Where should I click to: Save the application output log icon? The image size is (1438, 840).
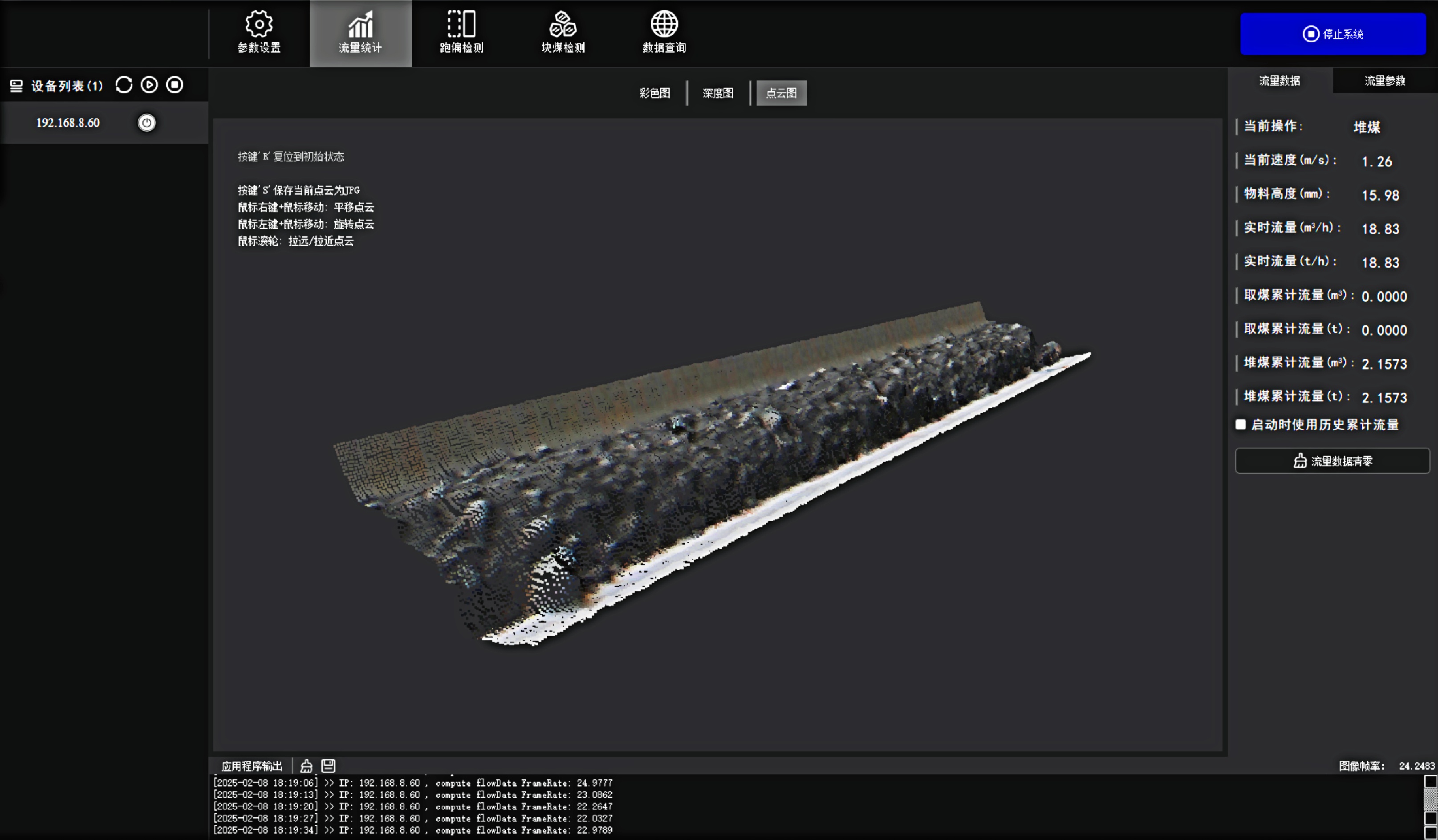(328, 766)
